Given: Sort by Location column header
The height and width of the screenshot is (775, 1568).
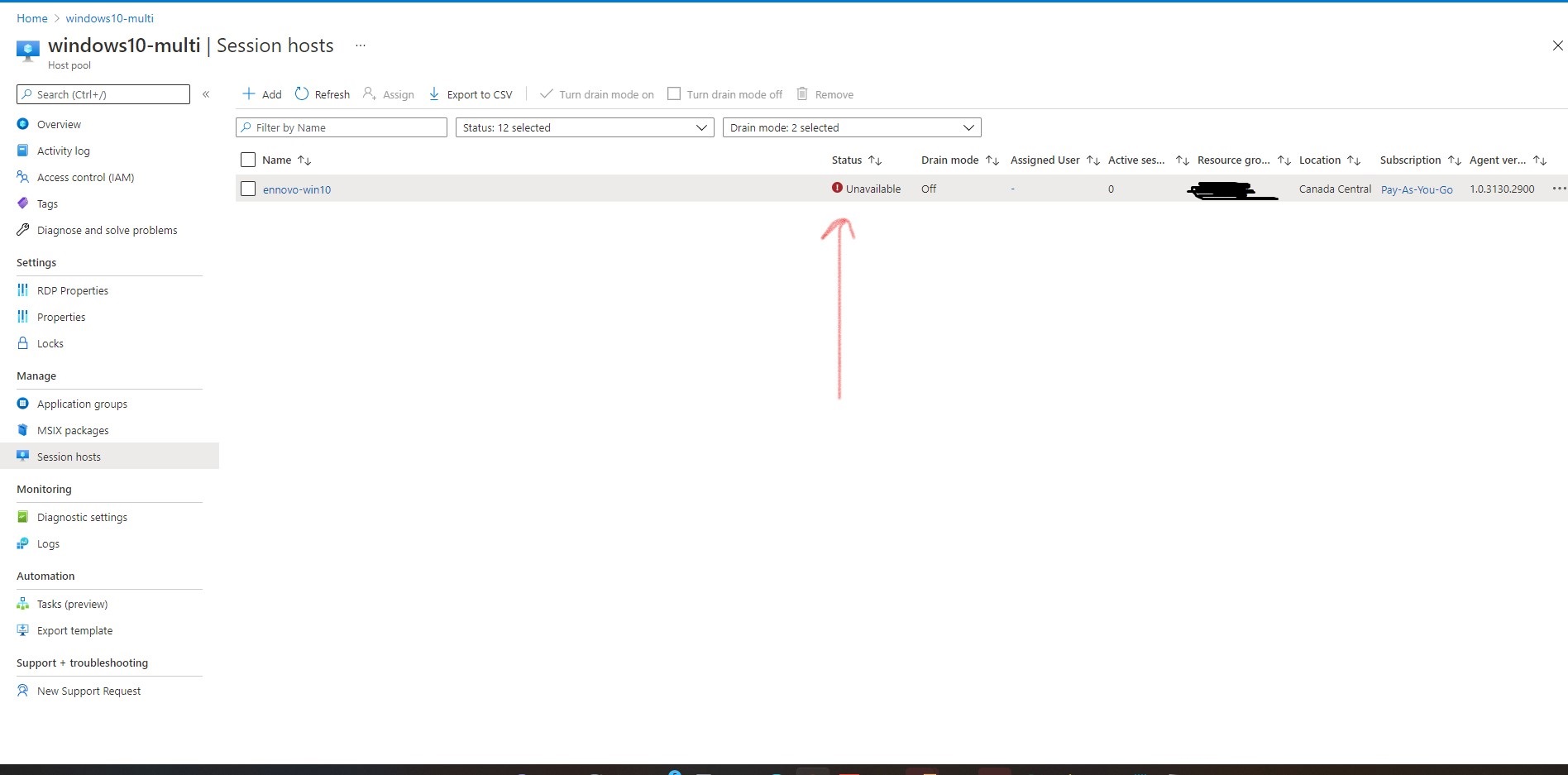Looking at the screenshot, I should coord(1330,160).
